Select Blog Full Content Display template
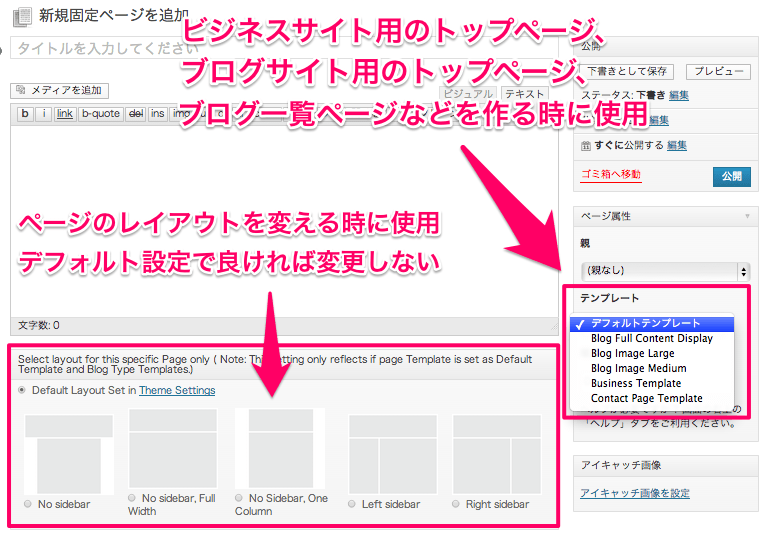Image resolution: width=765 pixels, height=536 pixels. (x=652, y=338)
